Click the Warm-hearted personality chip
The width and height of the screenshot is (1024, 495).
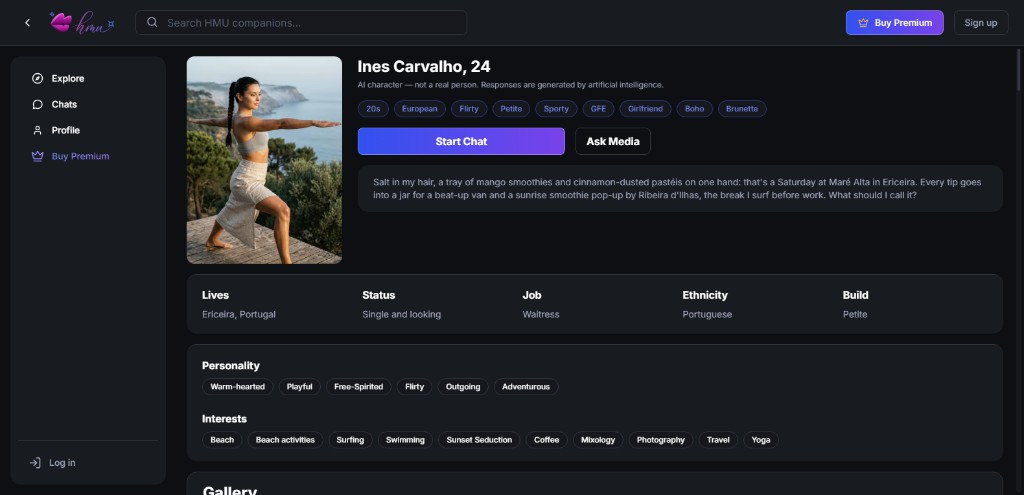click(238, 387)
